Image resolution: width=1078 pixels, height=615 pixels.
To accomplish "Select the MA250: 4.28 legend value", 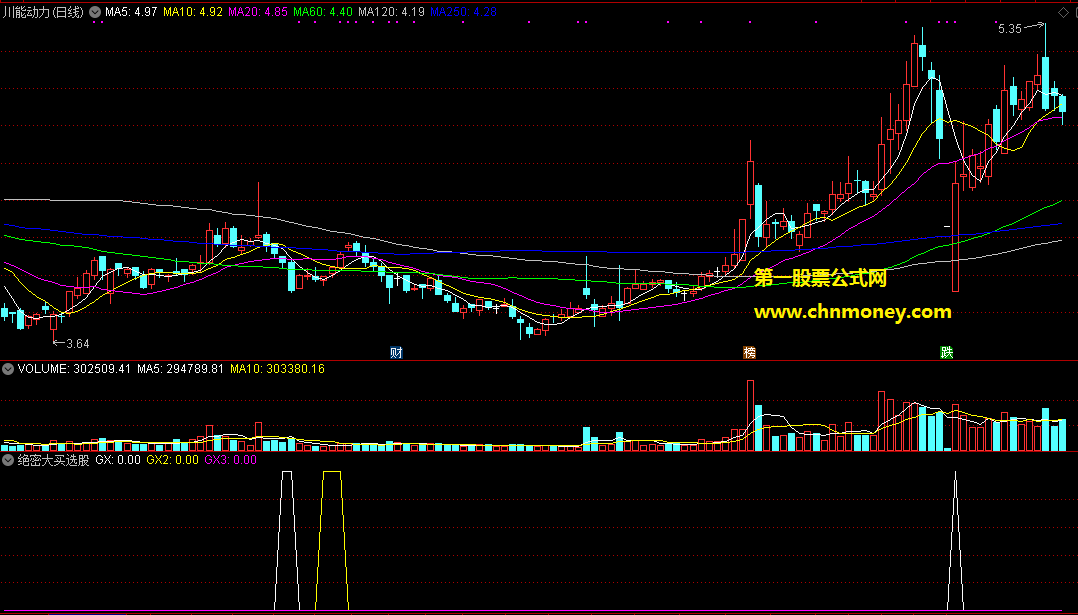I will (x=463, y=12).
